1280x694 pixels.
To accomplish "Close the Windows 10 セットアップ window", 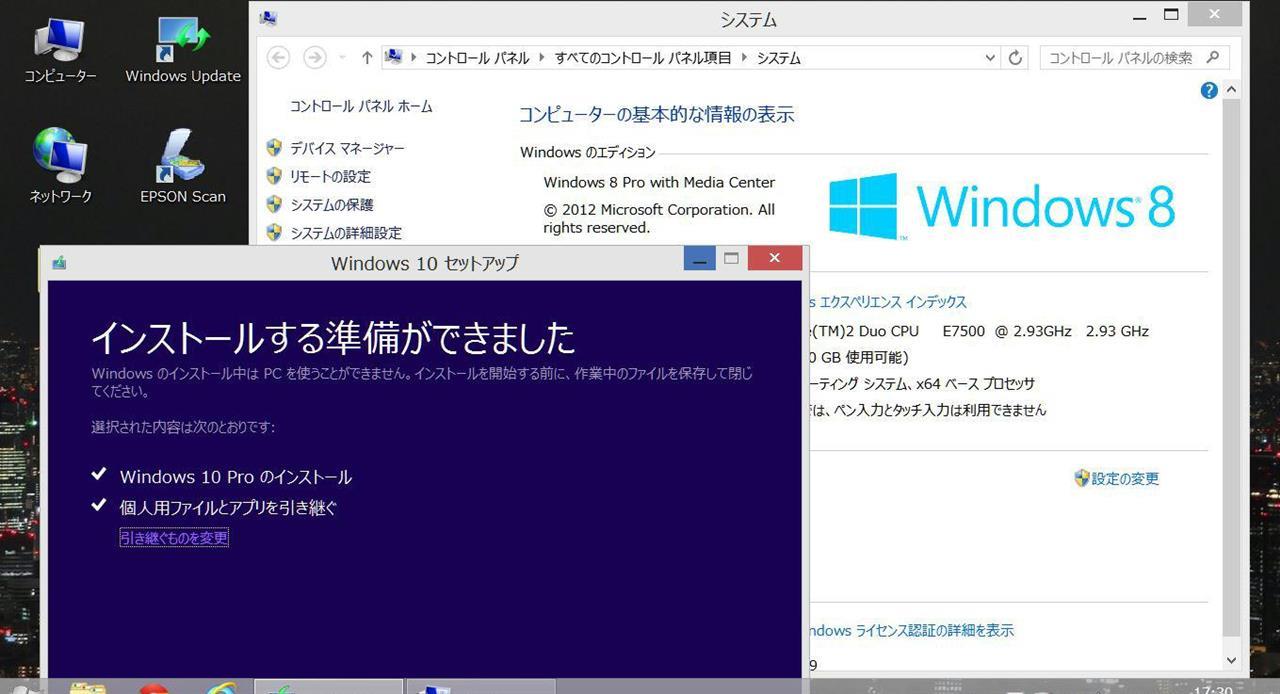I will 775,258.
